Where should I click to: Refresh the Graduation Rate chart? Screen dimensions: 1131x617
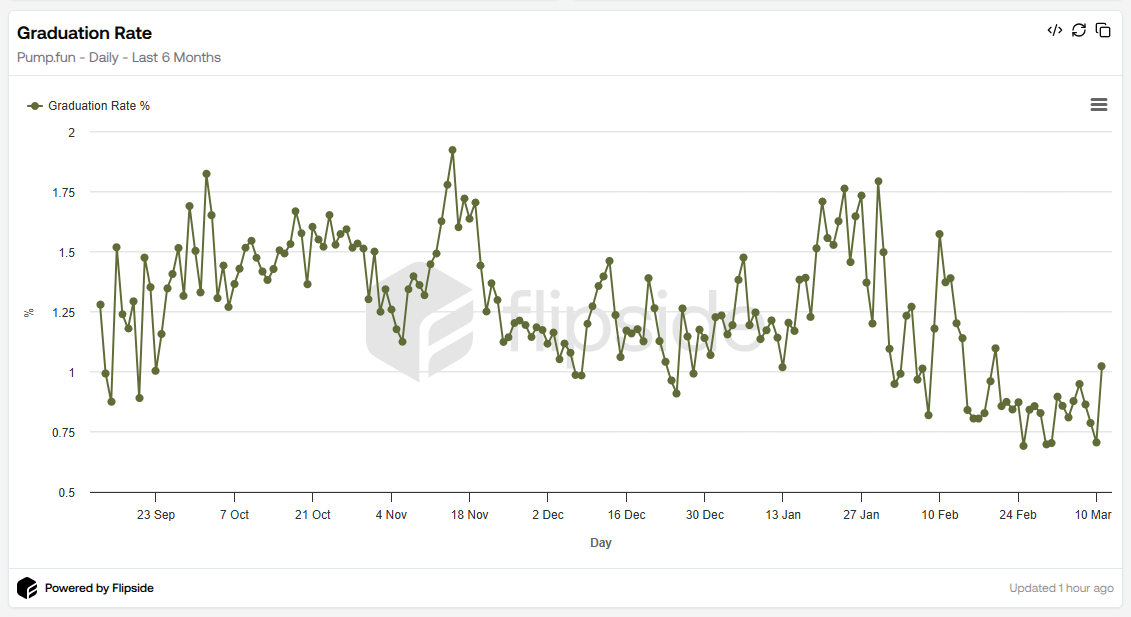pos(1079,30)
